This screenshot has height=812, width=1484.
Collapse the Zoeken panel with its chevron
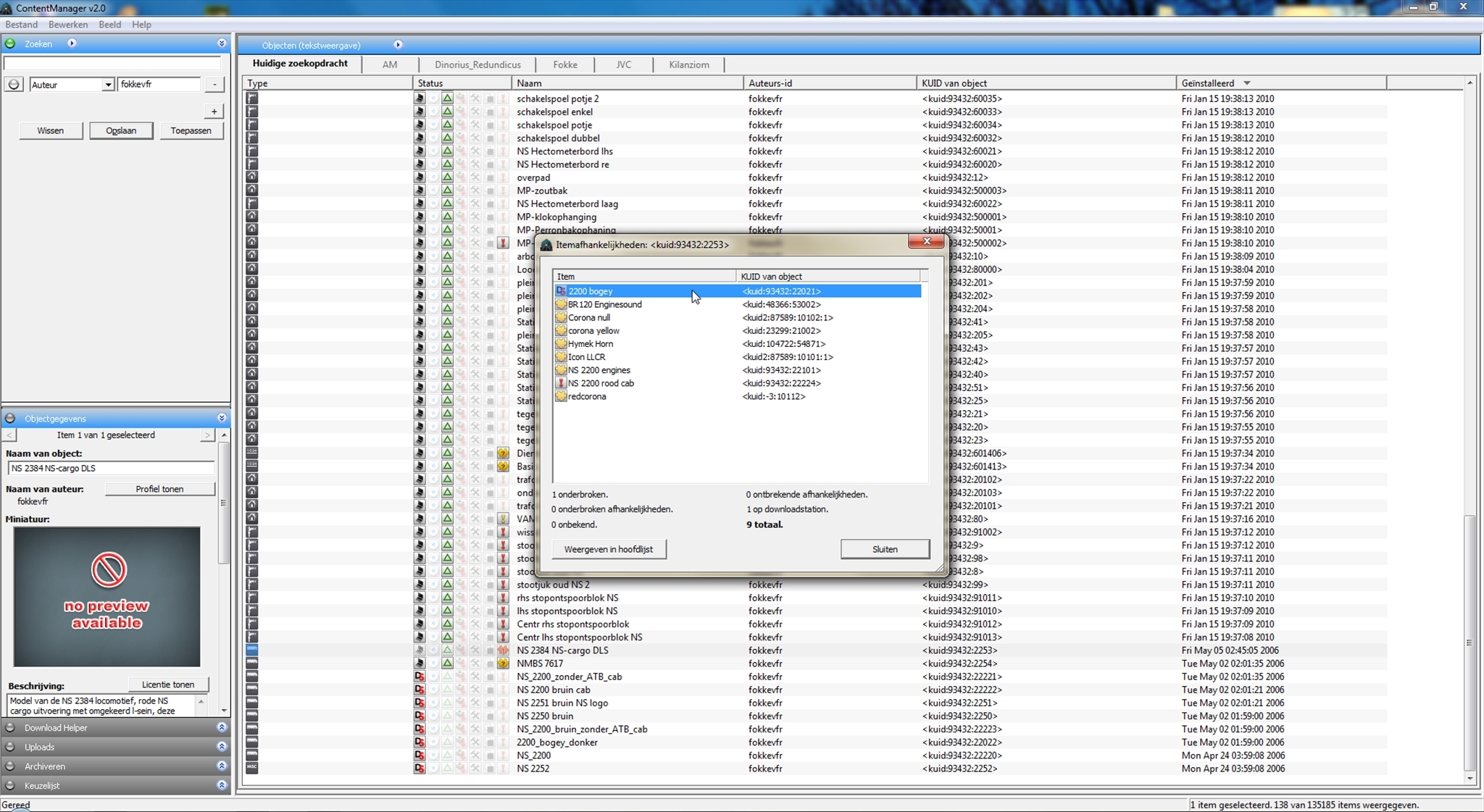coord(222,43)
